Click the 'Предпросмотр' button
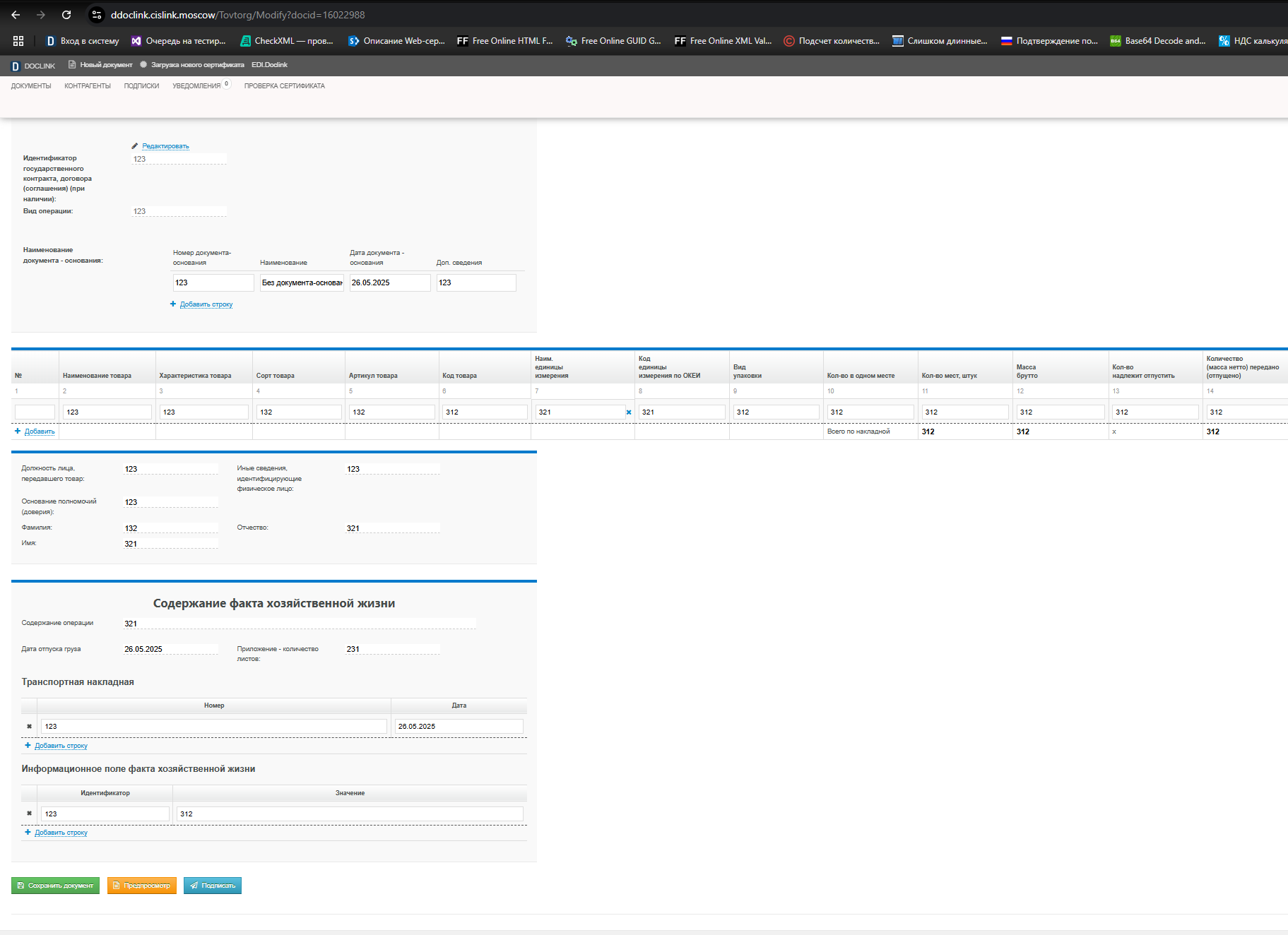Viewport: 1288px width, 935px height. tap(142, 886)
